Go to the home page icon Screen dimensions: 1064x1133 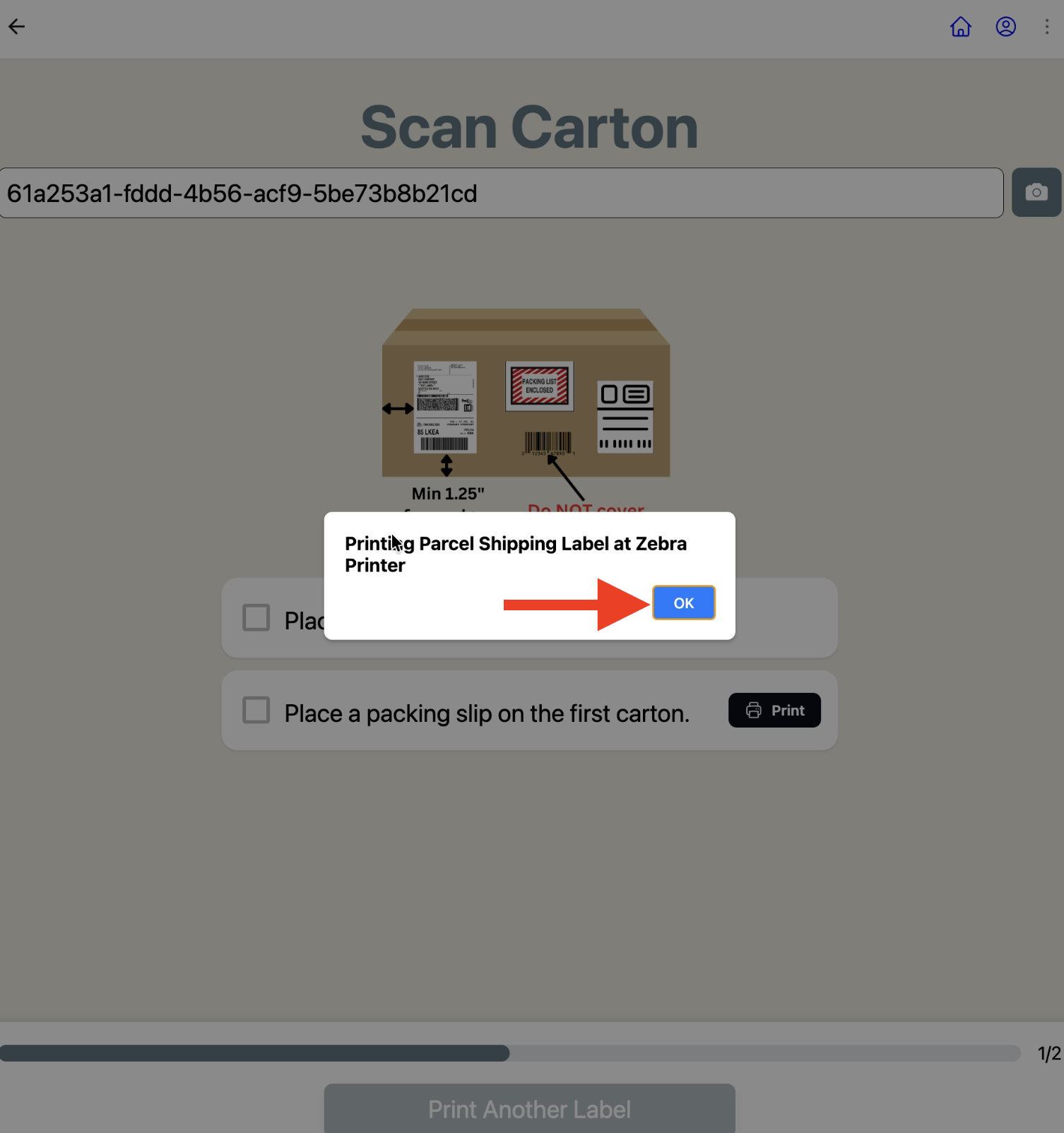(960, 27)
